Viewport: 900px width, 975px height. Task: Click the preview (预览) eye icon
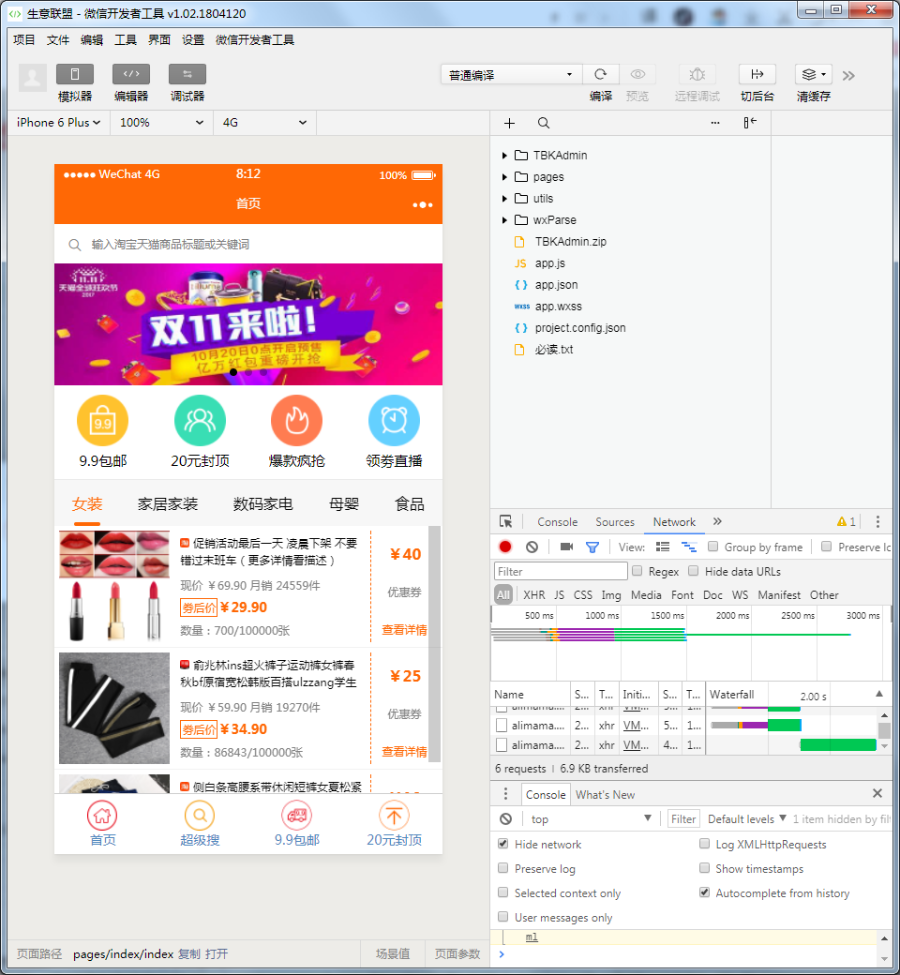[638, 74]
